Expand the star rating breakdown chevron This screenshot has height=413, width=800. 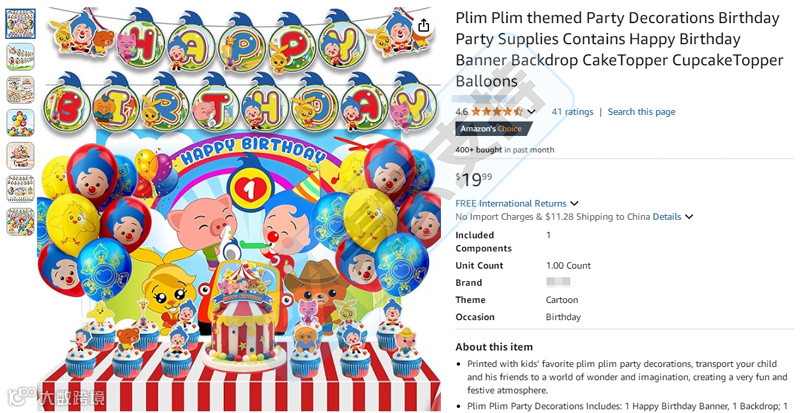531,112
